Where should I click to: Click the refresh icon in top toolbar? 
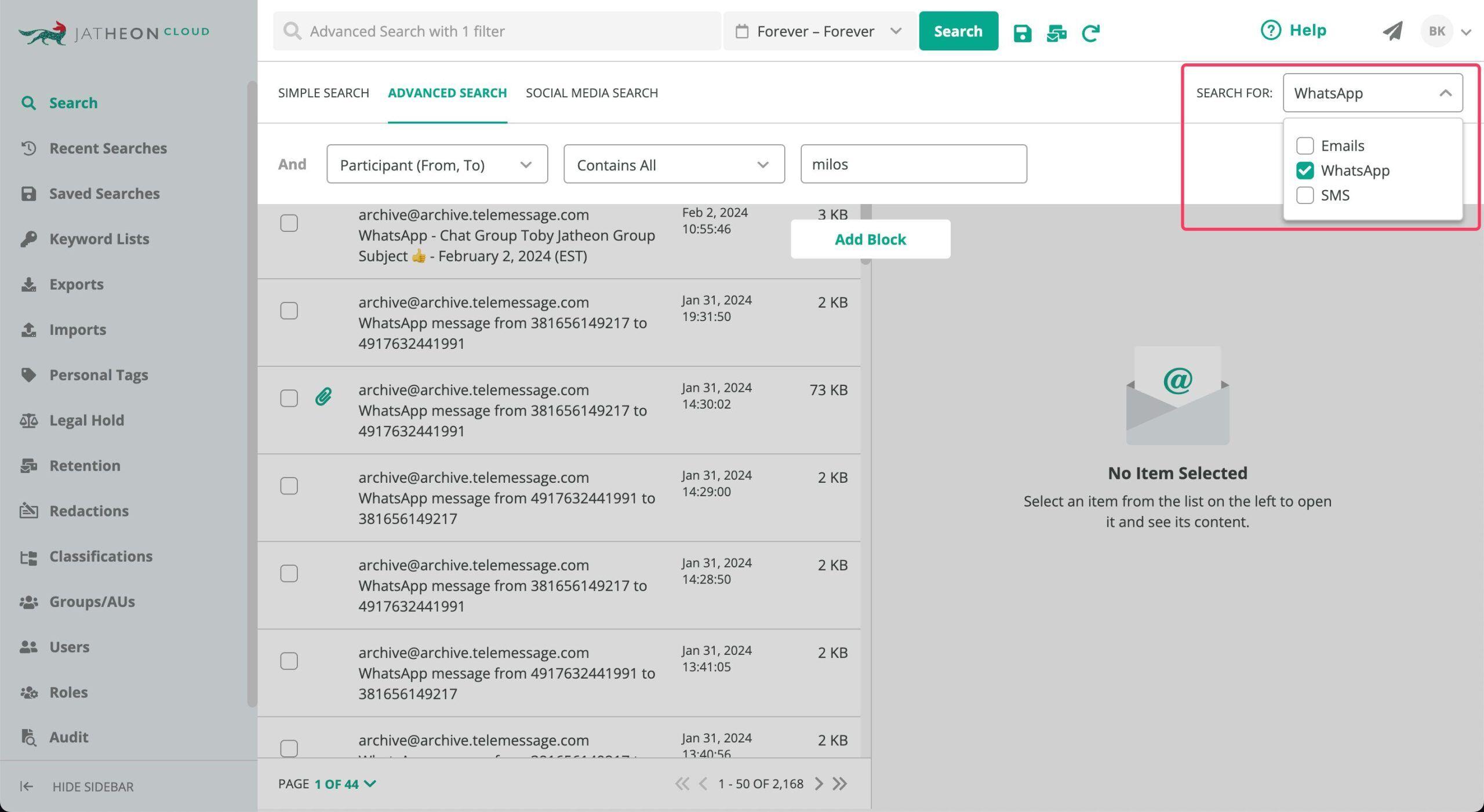tap(1090, 32)
